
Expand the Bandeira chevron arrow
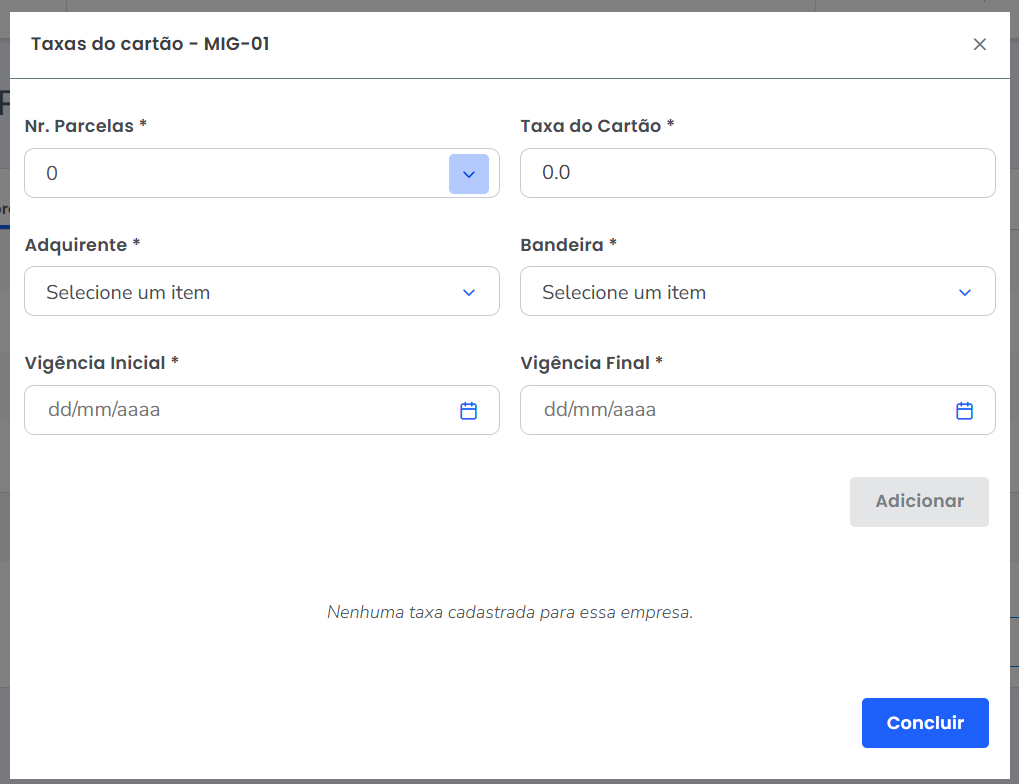pyautogui.click(x=964, y=292)
